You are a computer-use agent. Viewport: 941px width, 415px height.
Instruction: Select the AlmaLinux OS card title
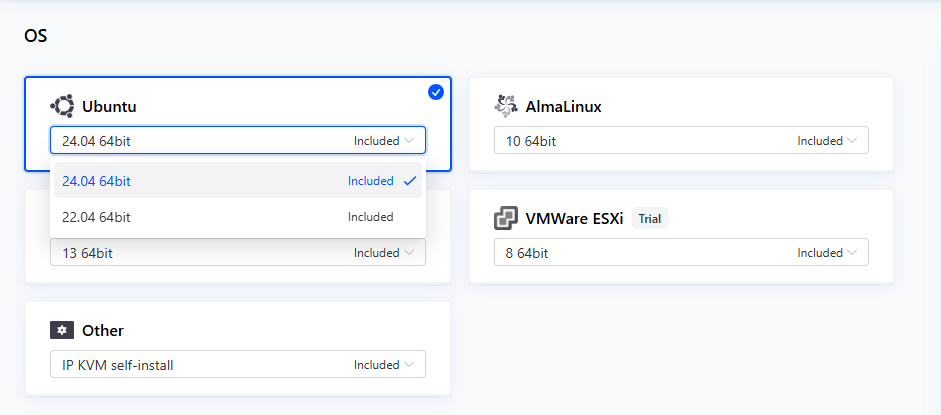tap(563, 106)
